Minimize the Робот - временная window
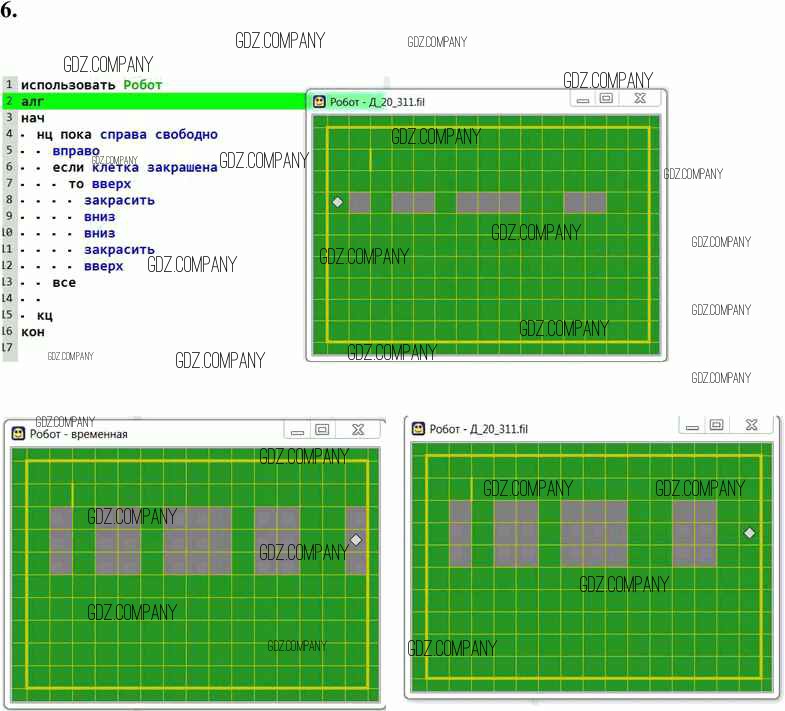Screen dimensions: 785x711 294,431
